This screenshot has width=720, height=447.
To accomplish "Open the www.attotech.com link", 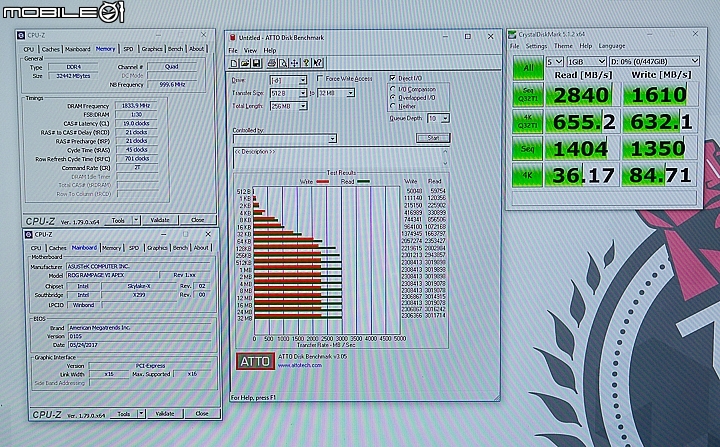I will 300,365.
